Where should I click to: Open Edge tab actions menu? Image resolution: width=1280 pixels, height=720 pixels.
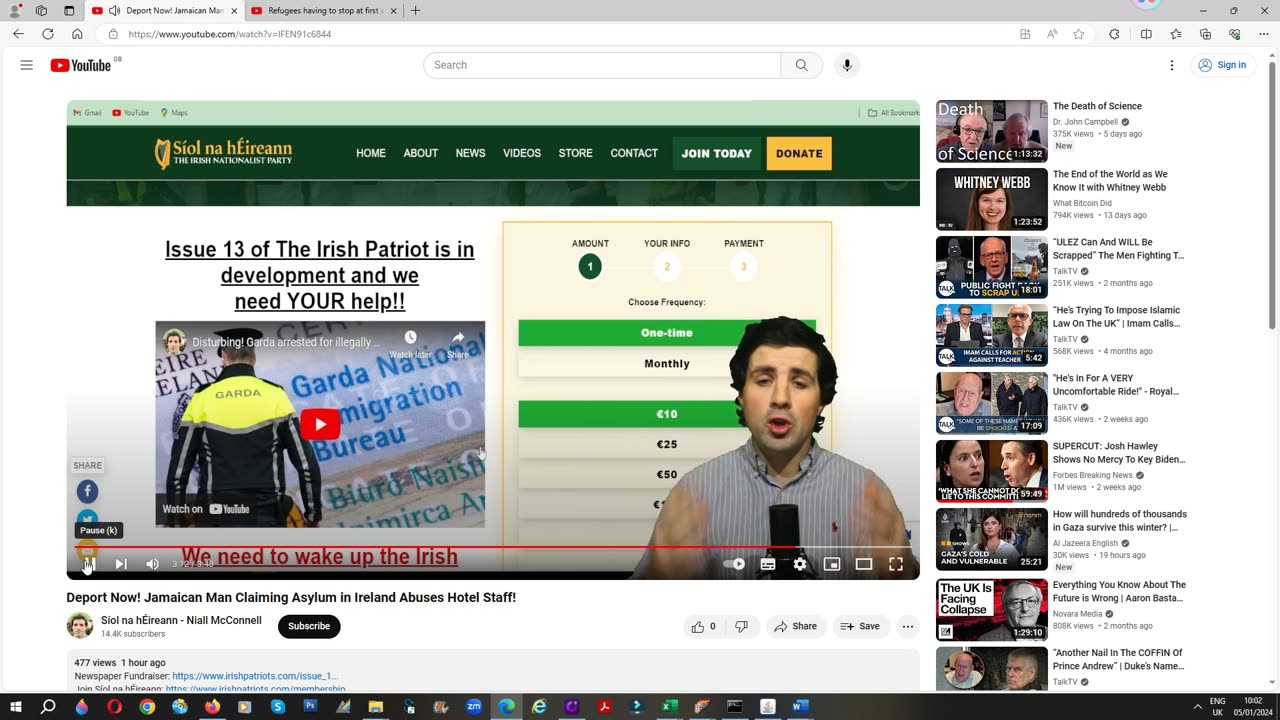[69, 11]
